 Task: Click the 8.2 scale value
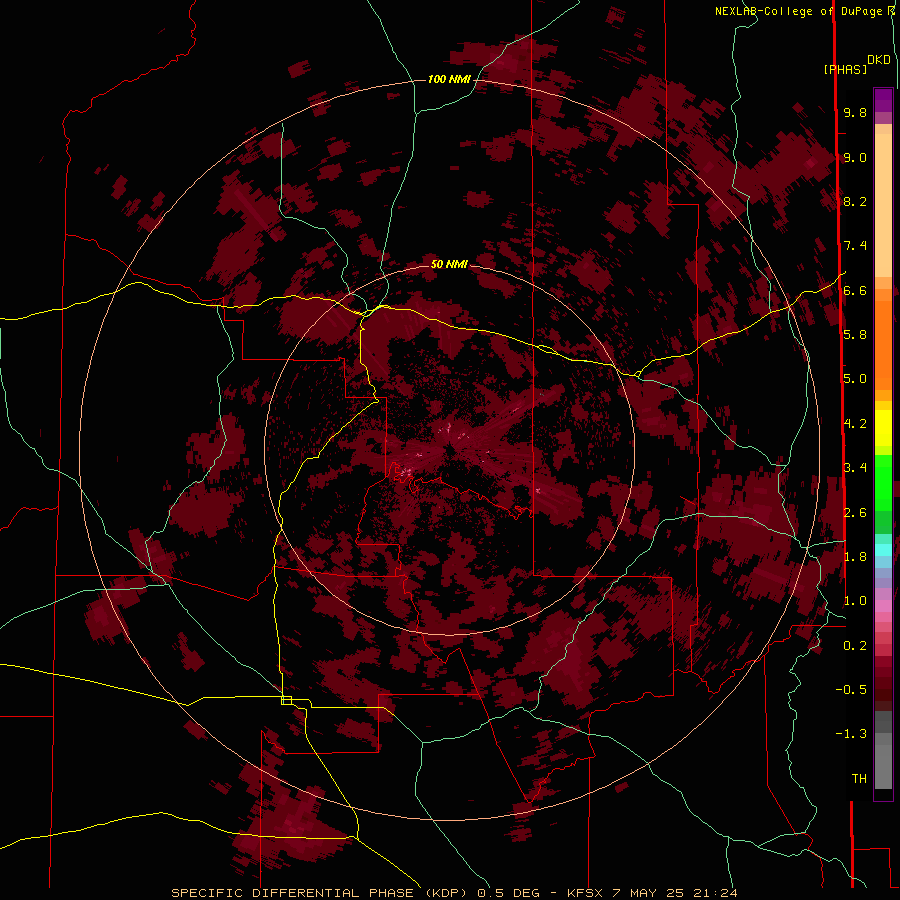click(855, 201)
